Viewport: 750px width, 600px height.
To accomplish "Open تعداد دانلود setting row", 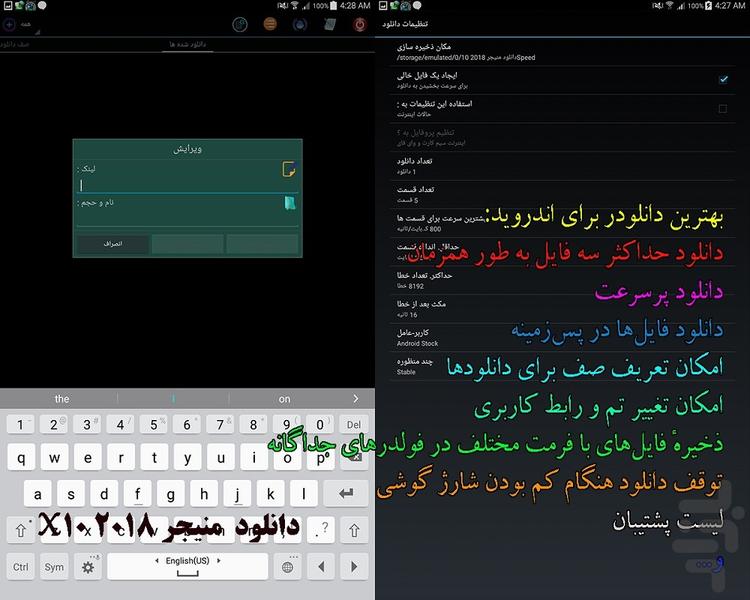I will (562, 166).
